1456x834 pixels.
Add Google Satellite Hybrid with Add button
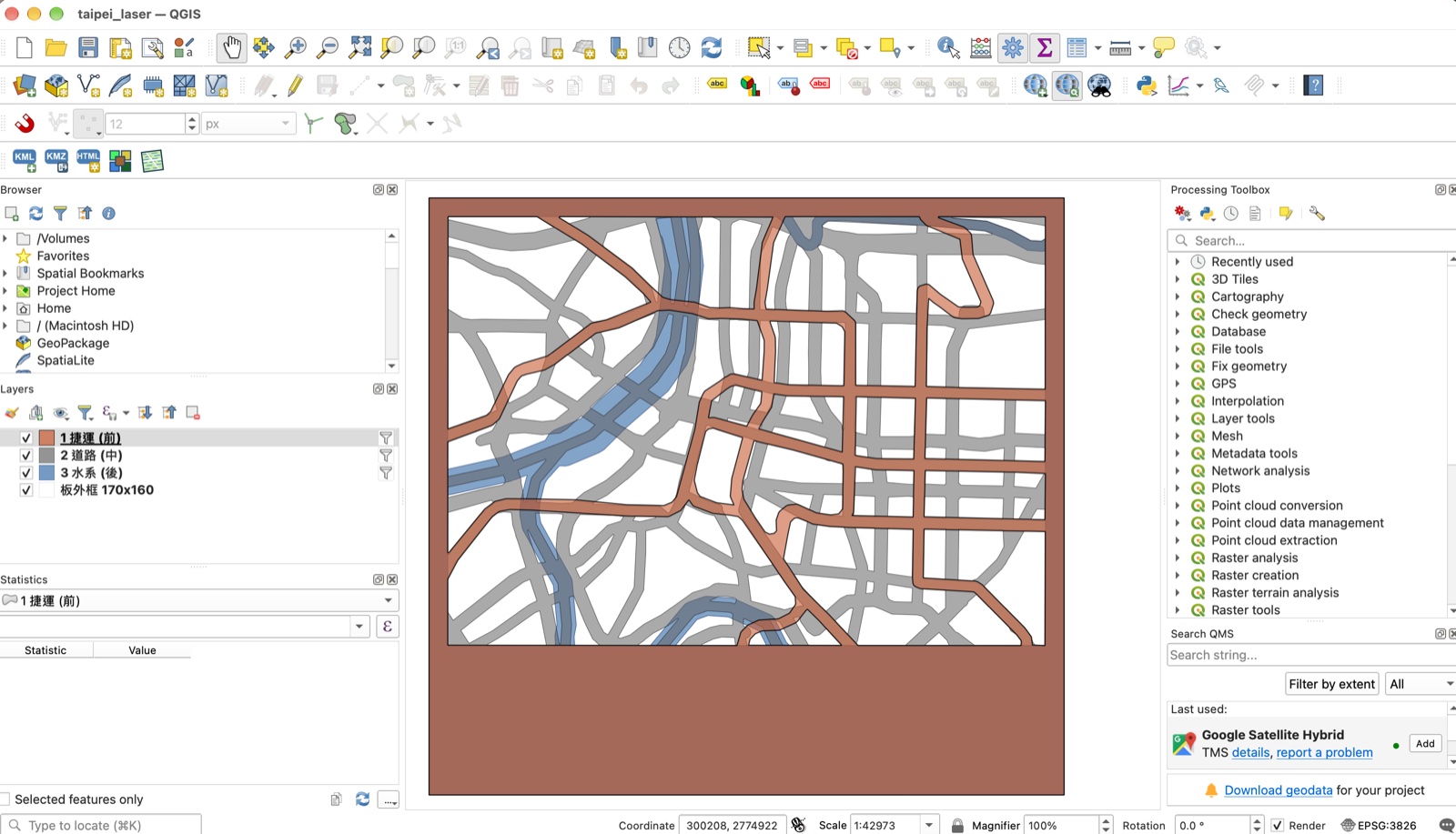coord(1425,743)
